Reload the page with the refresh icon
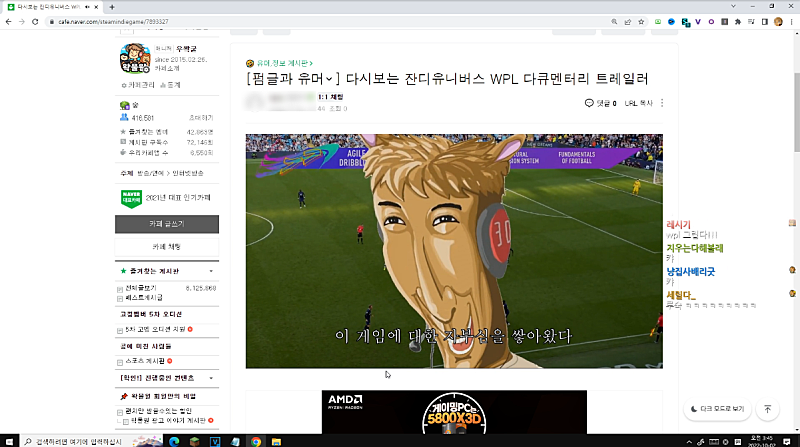The width and height of the screenshot is (800, 447). point(35,22)
